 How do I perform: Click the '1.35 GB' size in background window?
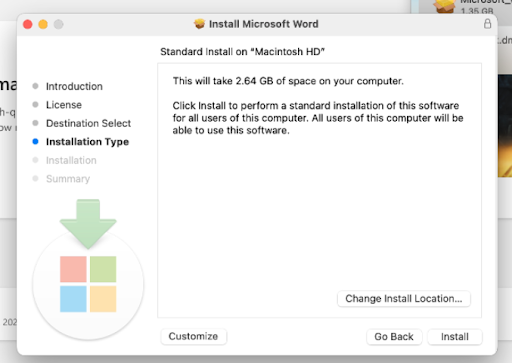pos(477,11)
